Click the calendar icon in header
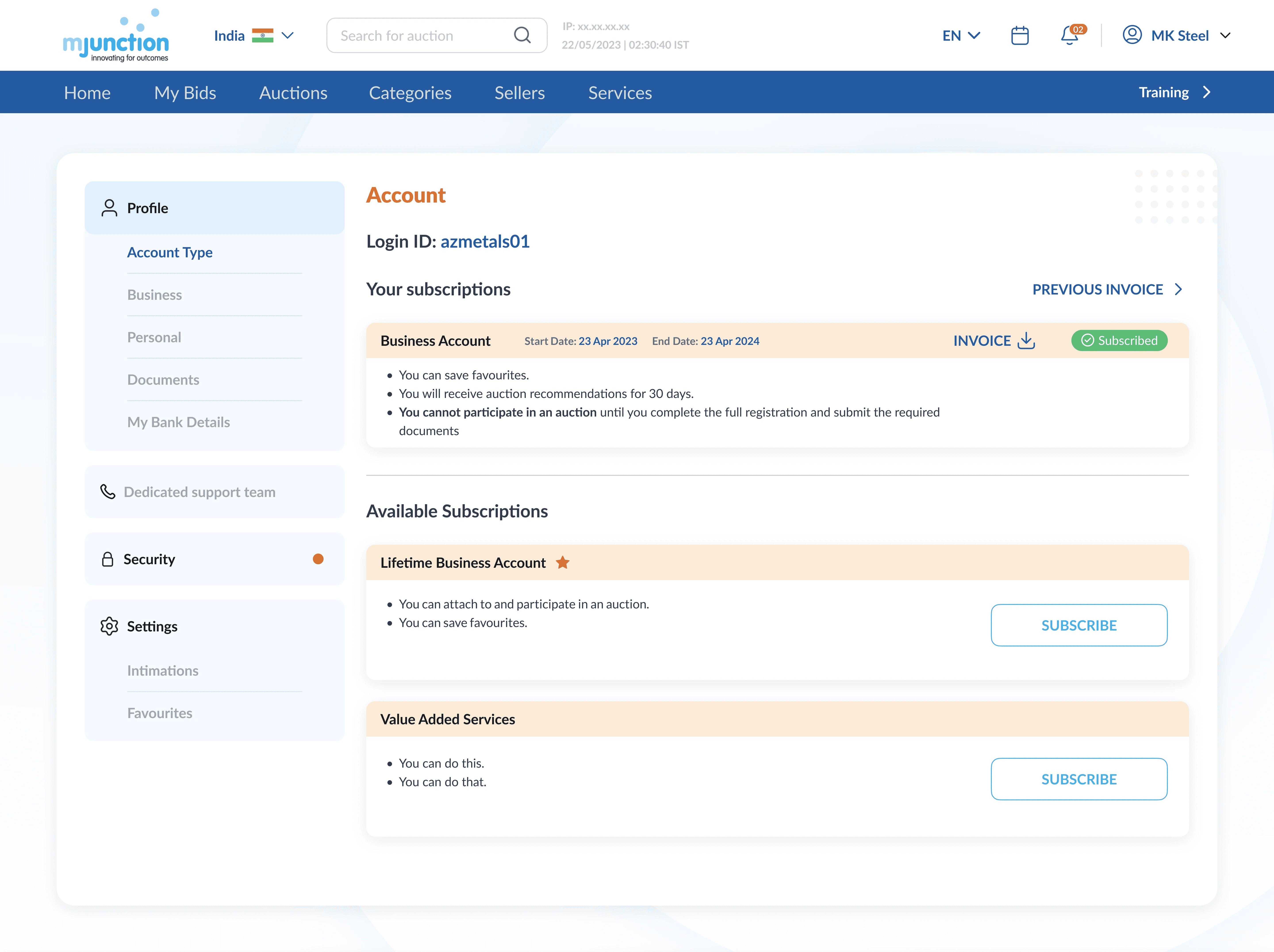This screenshot has height=952, width=1274. click(1019, 36)
